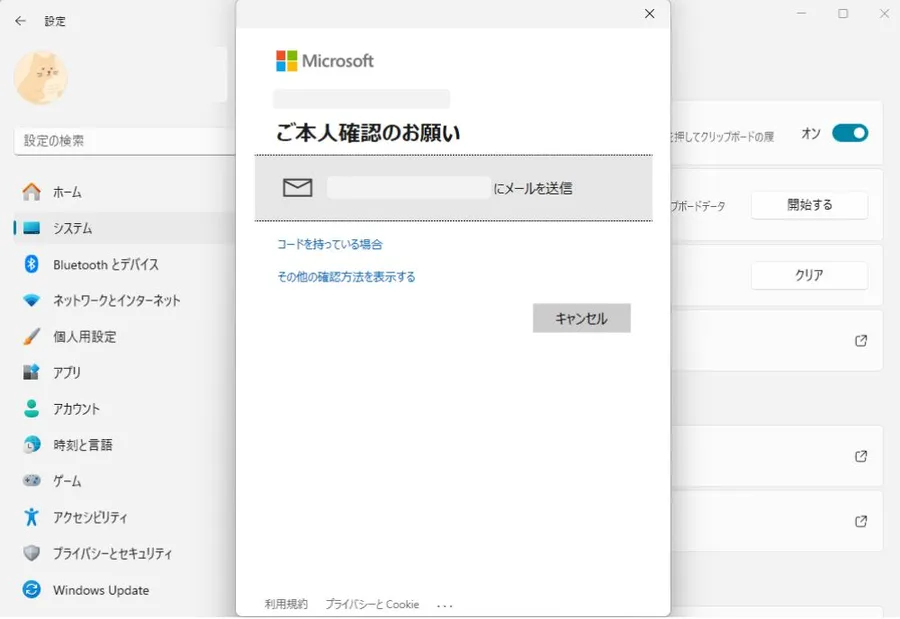
Task: Open アクセシビリティ settings section
Action: coord(90,517)
